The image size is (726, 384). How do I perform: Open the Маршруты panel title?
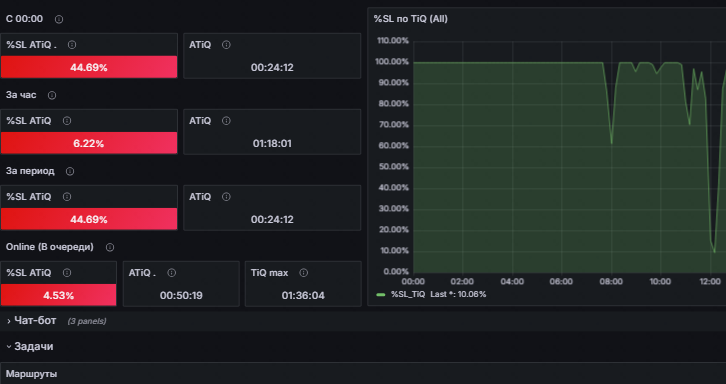pyautogui.click(x=31, y=374)
